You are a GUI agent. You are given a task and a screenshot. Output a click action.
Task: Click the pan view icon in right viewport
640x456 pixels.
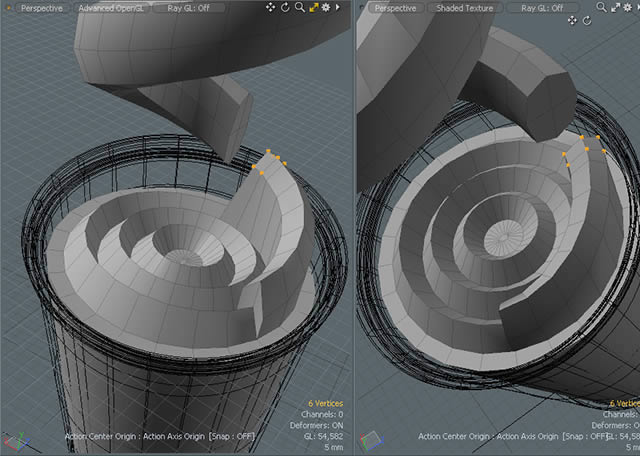[572, 20]
